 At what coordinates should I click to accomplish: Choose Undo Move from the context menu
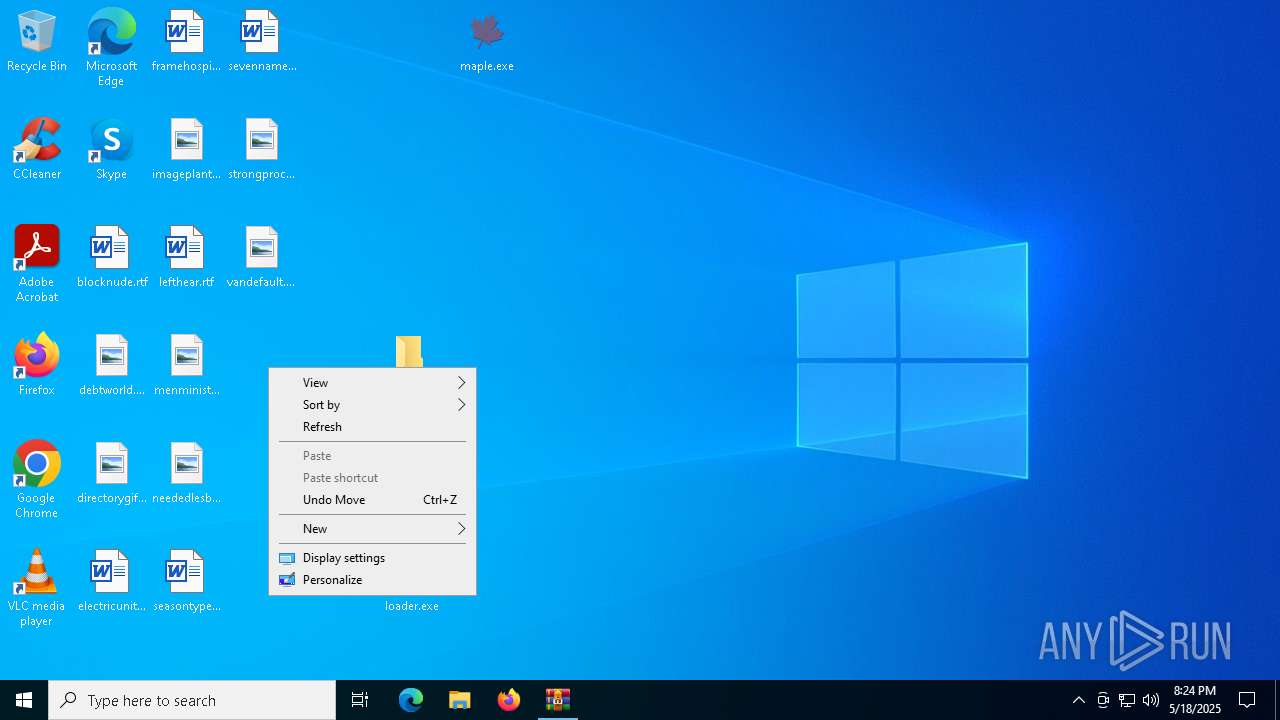[x=372, y=500]
